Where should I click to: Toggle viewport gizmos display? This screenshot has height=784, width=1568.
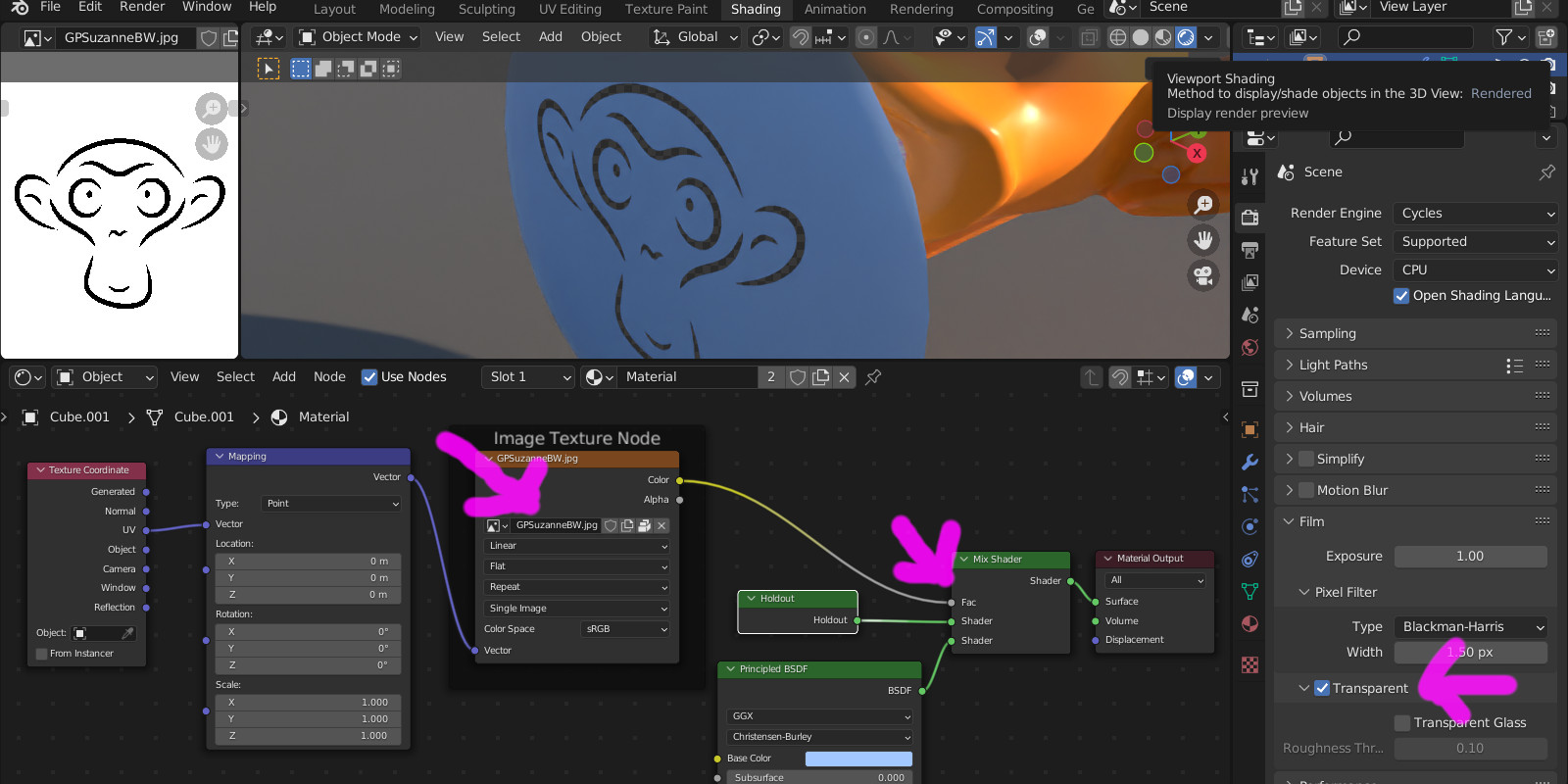pos(986,37)
